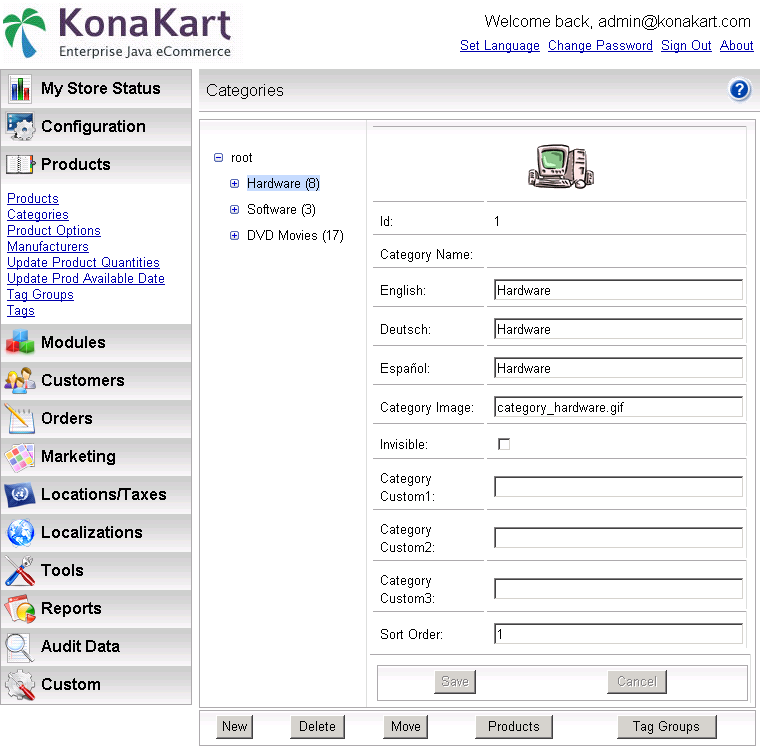Toggle the Invisible checkbox
Screen dimensions: 760x751
504,444
